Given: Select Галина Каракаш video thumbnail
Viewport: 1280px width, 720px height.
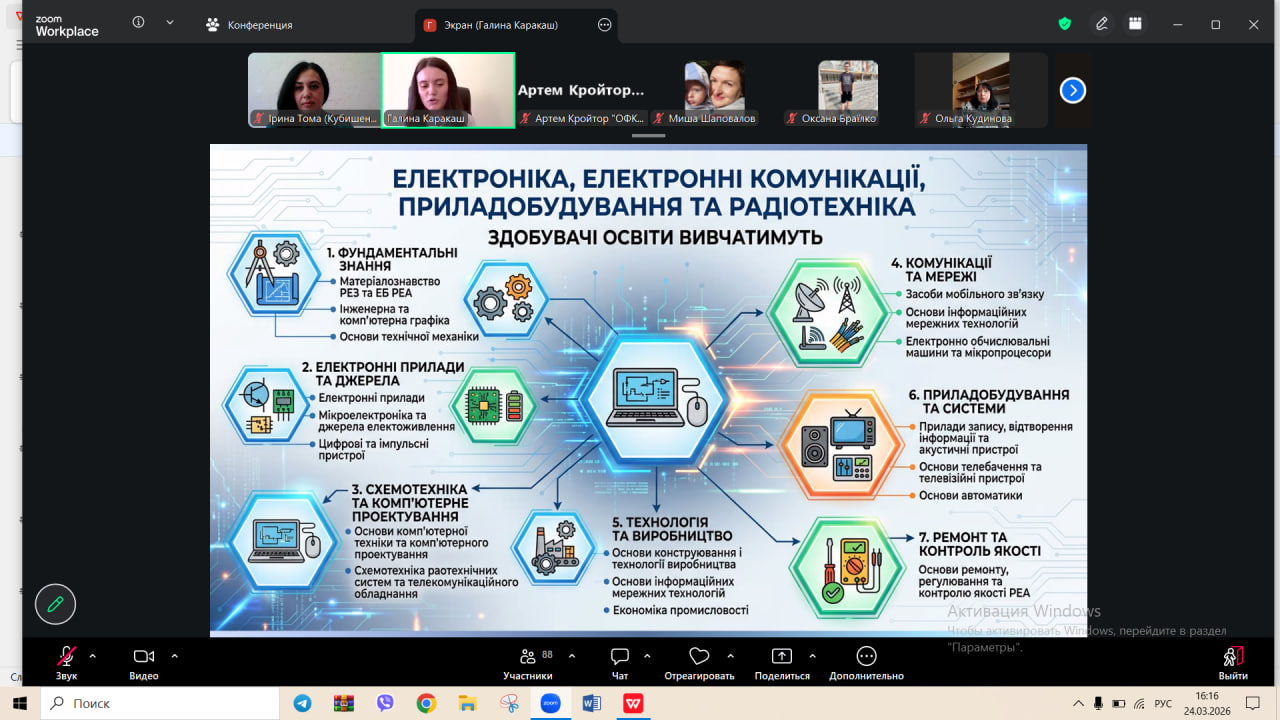Looking at the screenshot, I should coord(448,90).
